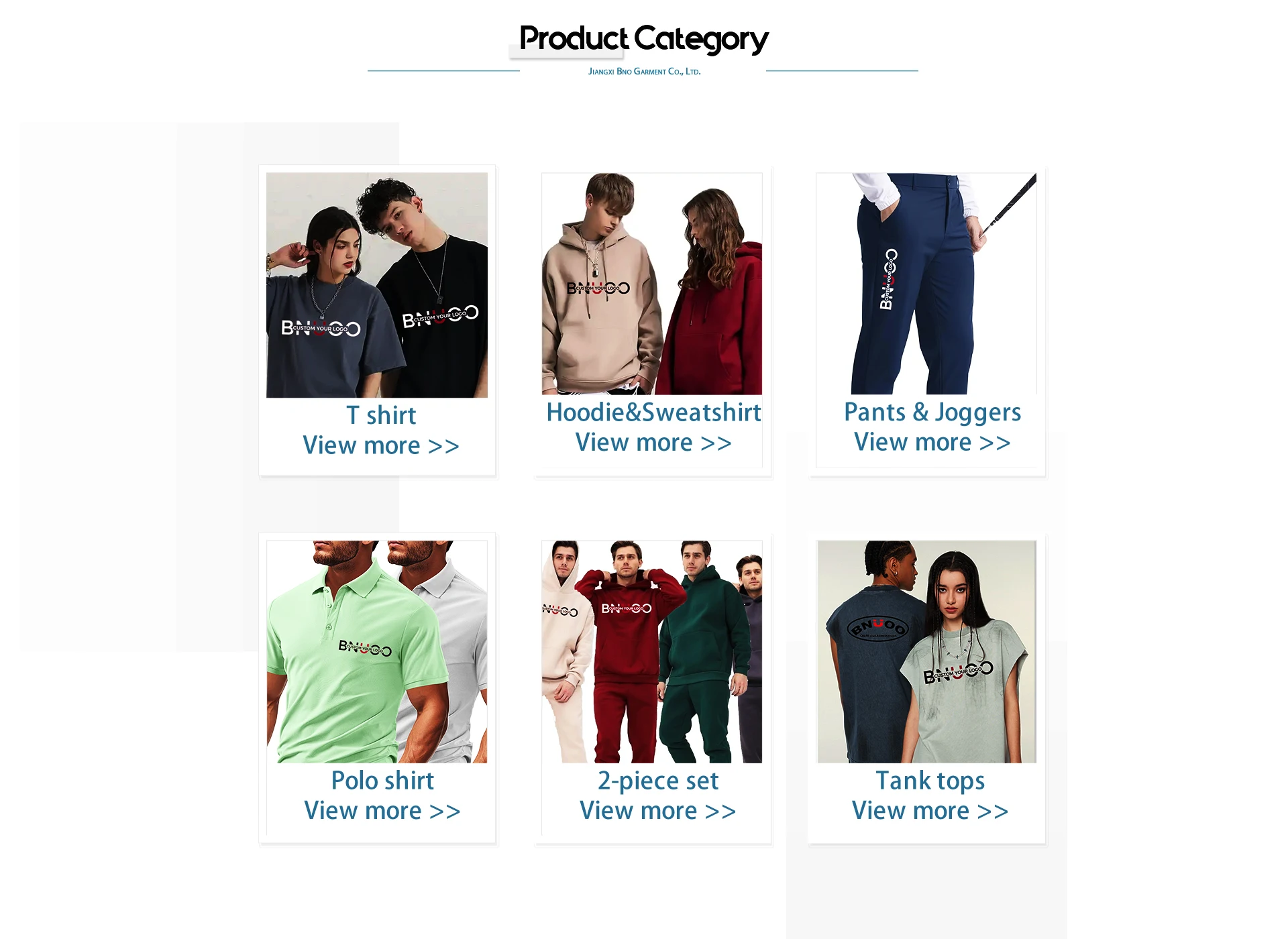Select the Pants & Joggers title

[932, 412]
